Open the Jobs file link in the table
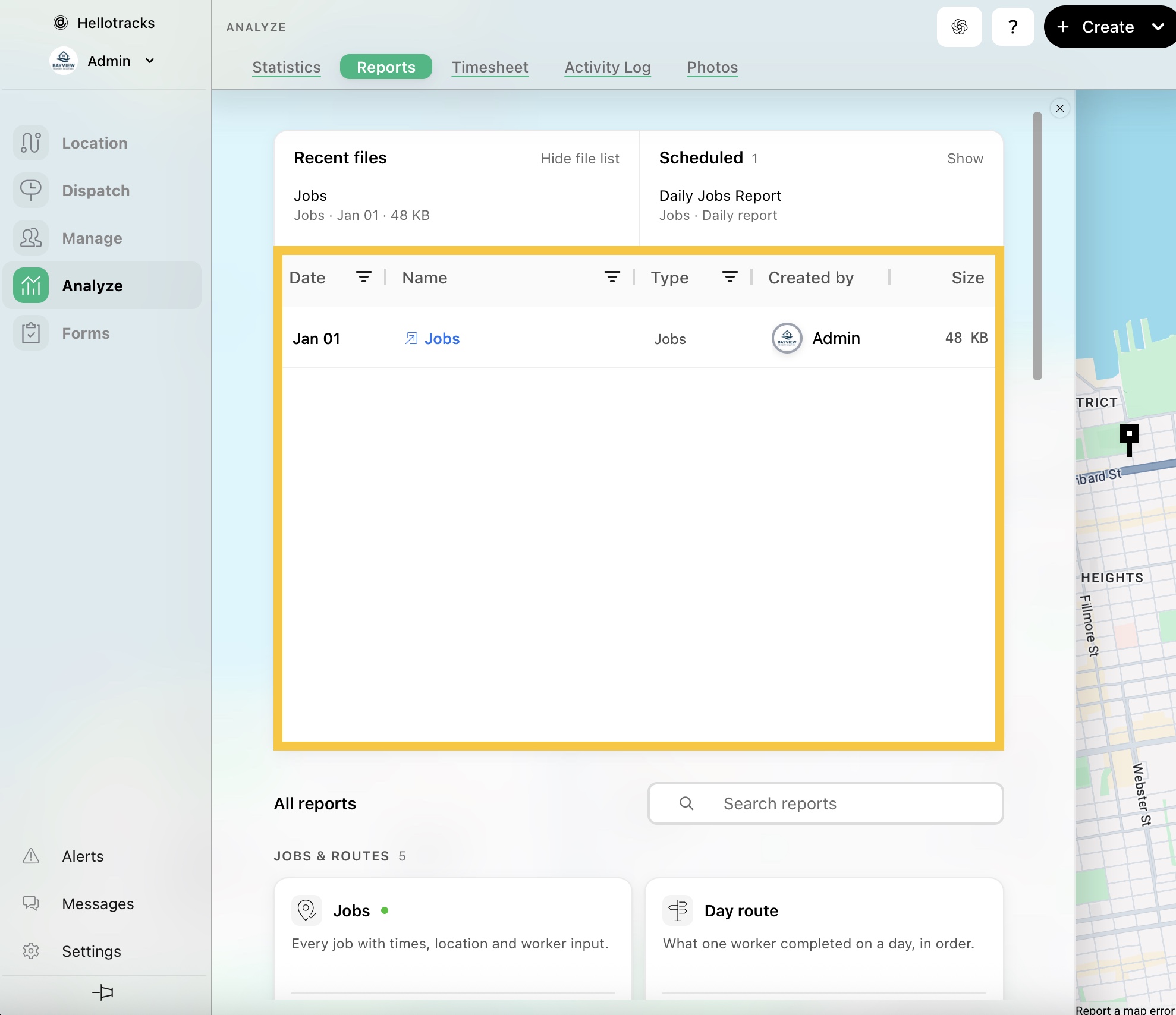 pos(442,339)
